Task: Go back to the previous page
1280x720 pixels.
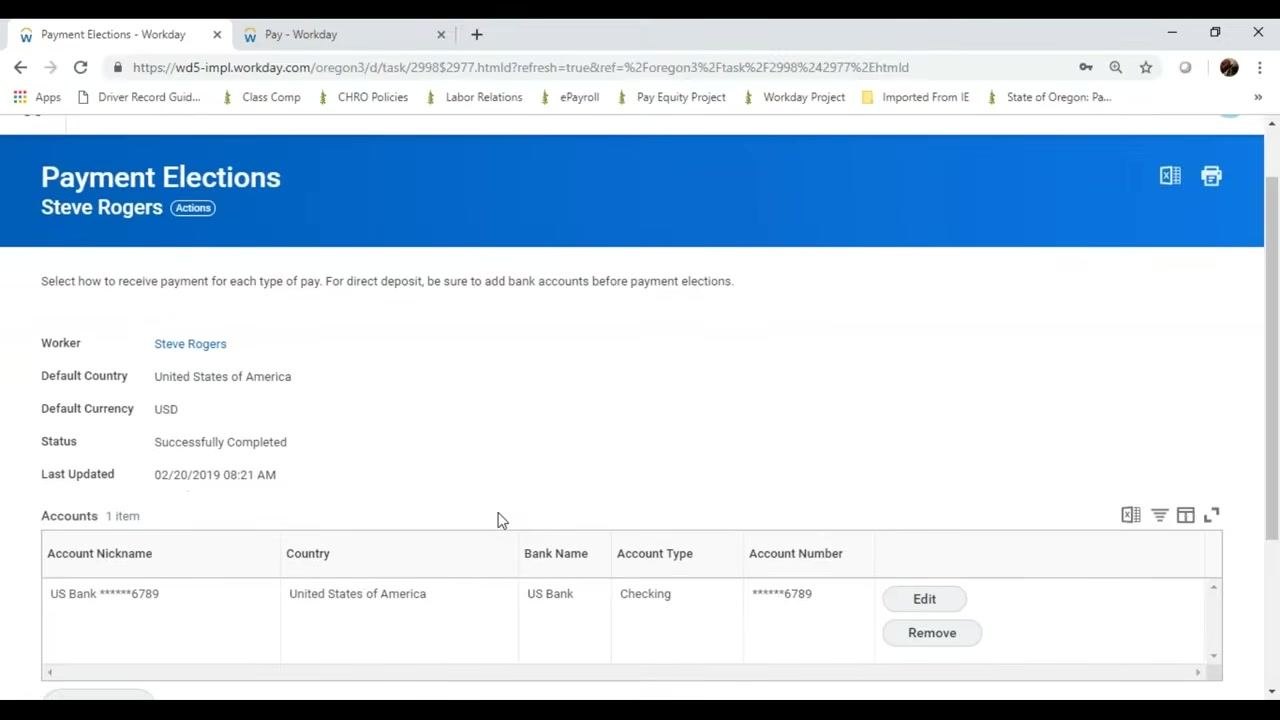Action: click(21, 67)
